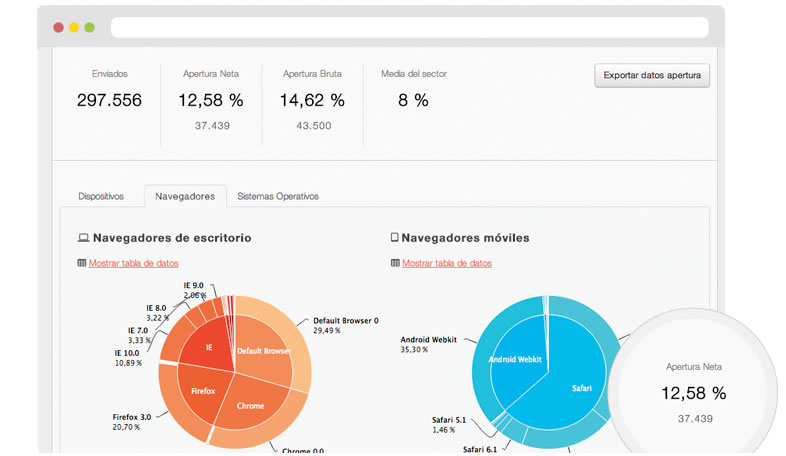Open Mostrar tabla de datos under Navegadores de escritorio

tap(133, 263)
